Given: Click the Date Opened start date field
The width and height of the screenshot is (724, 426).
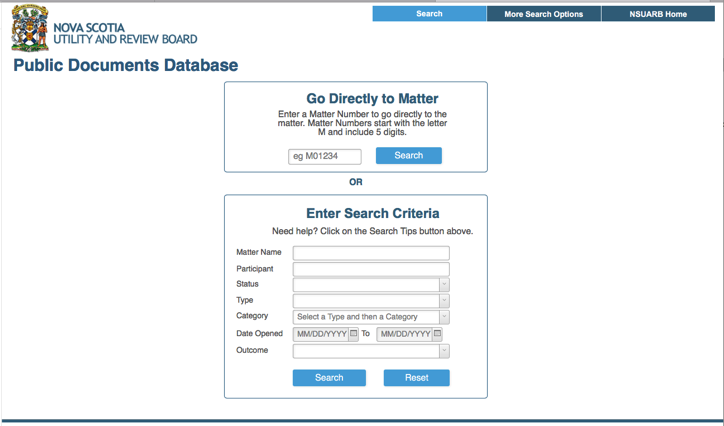Looking at the screenshot, I should click(x=320, y=334).
